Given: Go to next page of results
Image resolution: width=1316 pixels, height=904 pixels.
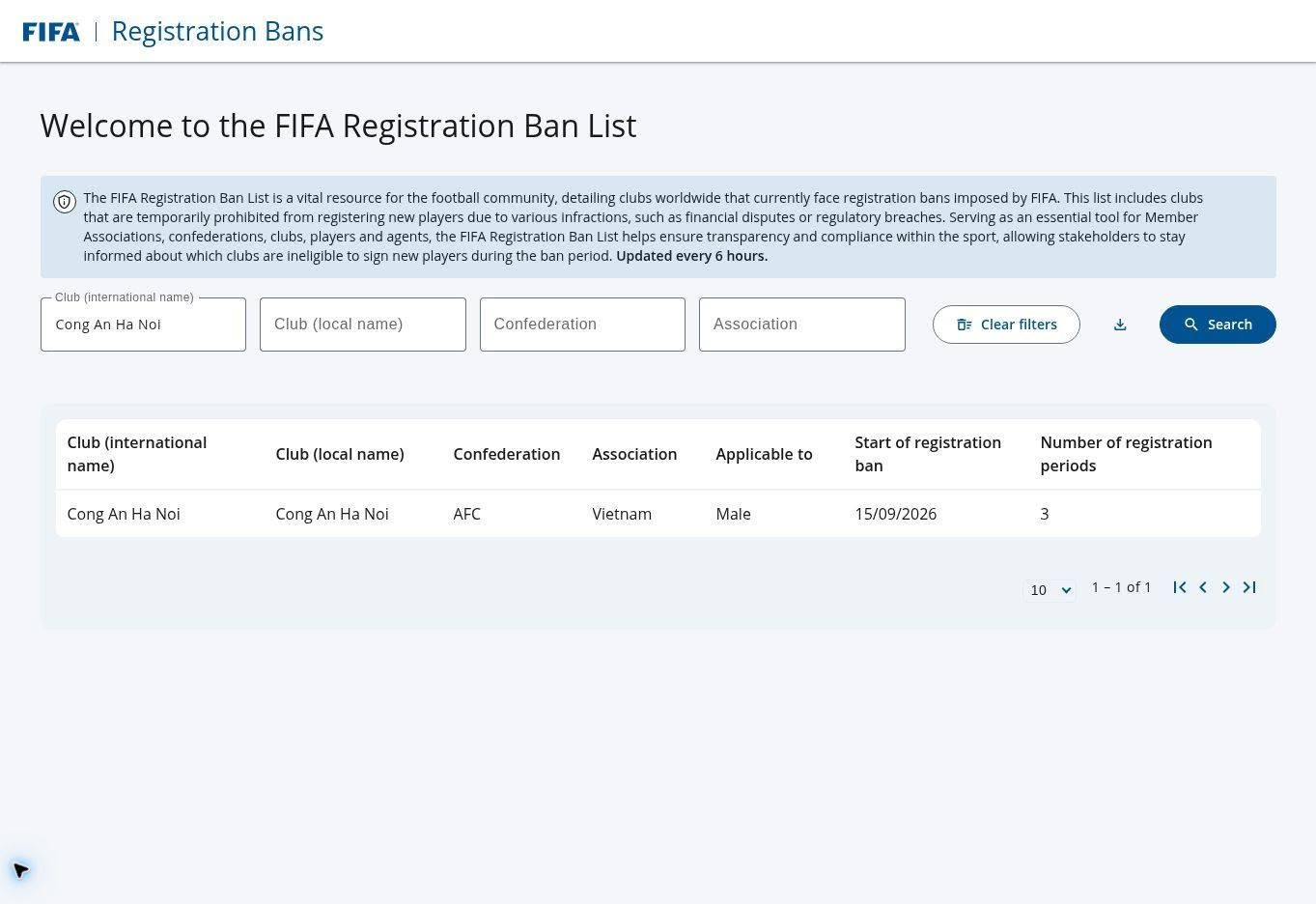Looking at the screenshot, I should click(x=1226, y=587).
